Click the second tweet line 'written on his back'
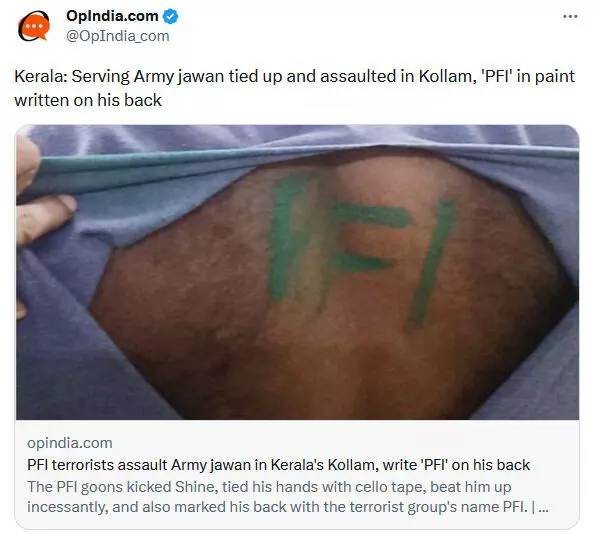The image size is (596, 535). [88, 100]
